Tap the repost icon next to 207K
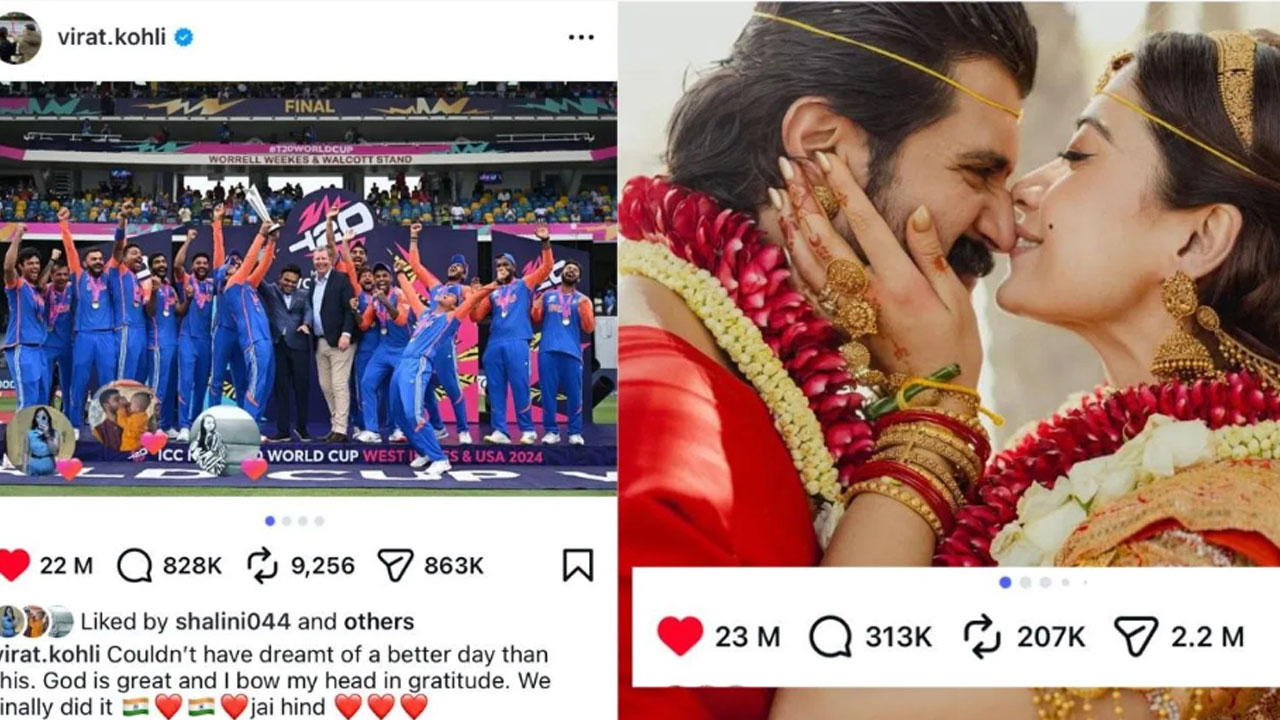The height and width of the screenshot is (720, 1280). (x=983, y=636)
